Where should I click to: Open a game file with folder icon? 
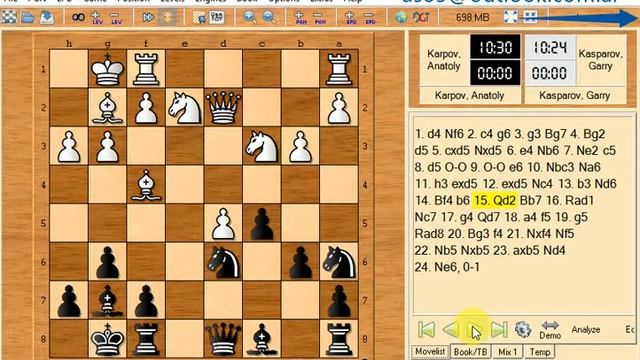[x=28, y=17]
